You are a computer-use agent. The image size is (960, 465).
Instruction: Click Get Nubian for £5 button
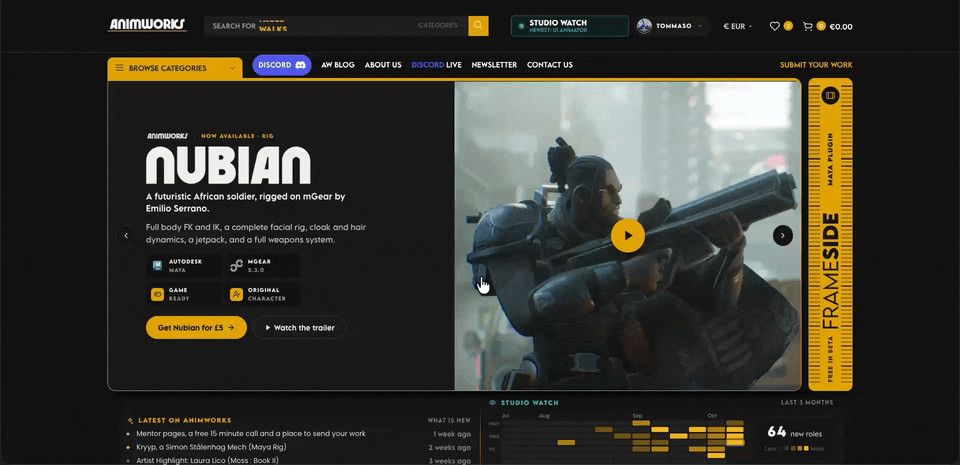(x=197, y=327)
